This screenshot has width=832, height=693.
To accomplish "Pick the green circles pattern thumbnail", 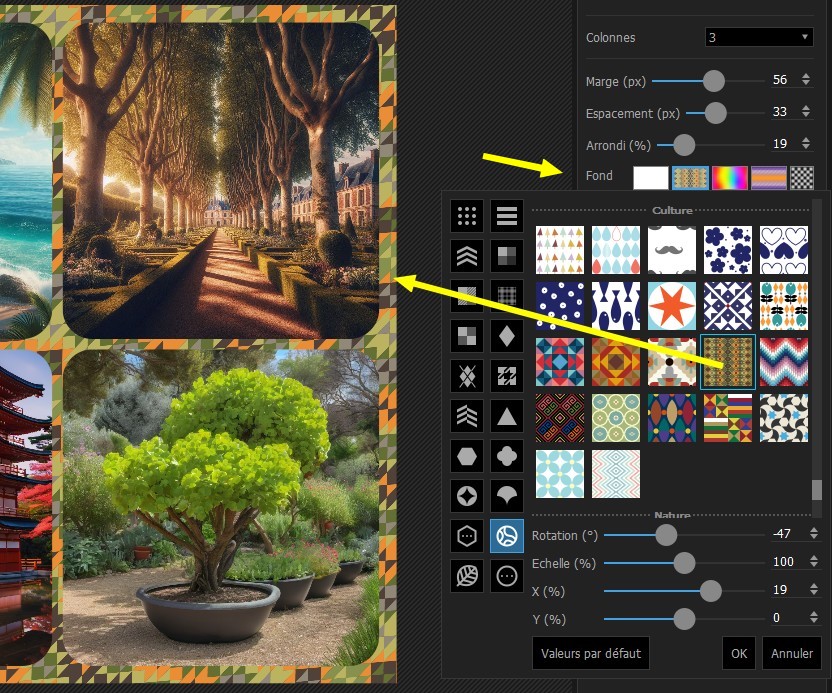I will [616, 418].
